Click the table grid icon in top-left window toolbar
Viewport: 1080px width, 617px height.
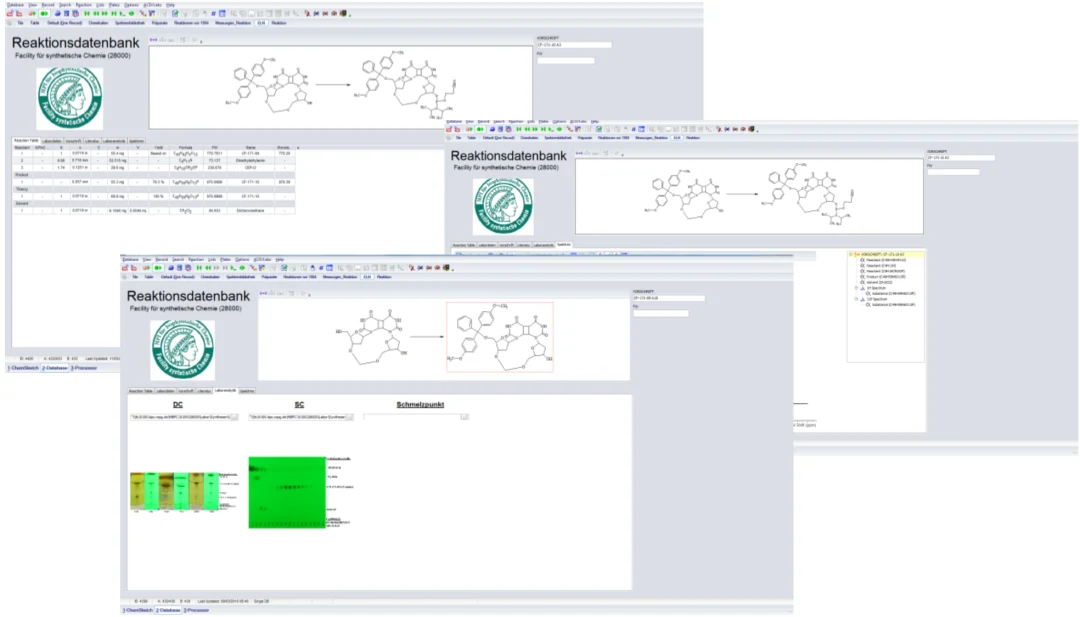tap(222, 13)
